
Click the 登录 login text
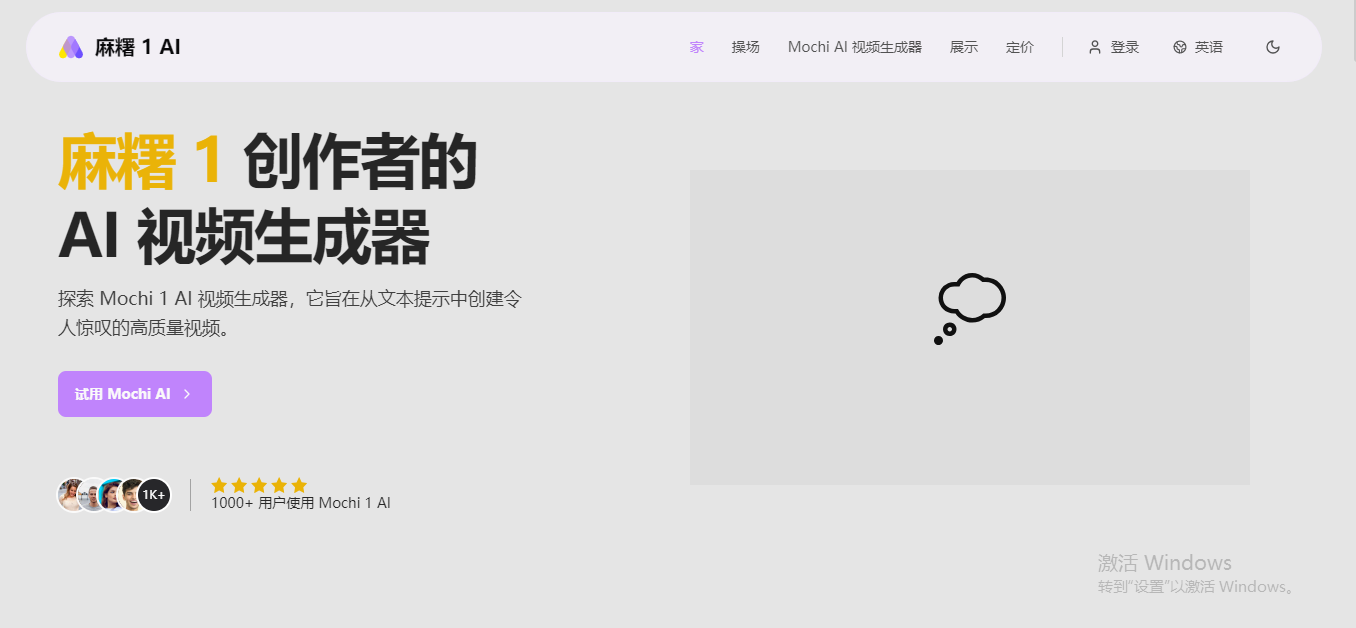tap(1125, 47)
